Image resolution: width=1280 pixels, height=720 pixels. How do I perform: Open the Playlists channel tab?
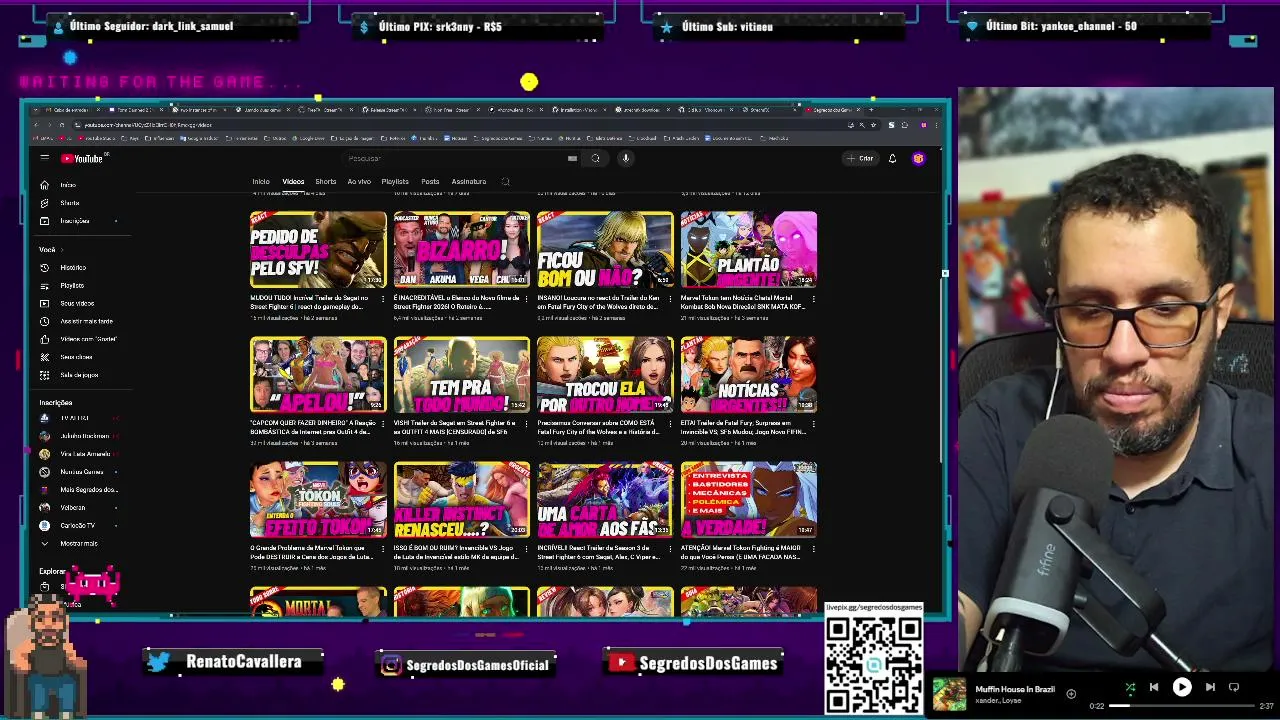[x=395, y=182]
